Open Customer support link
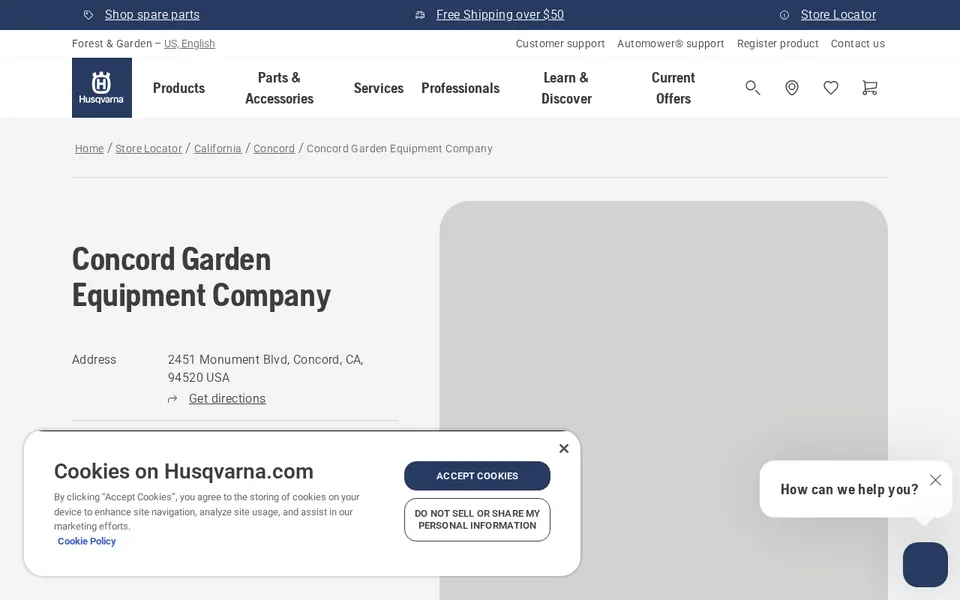The width and height of the screenshot is (960, 600). coord(560,43)
